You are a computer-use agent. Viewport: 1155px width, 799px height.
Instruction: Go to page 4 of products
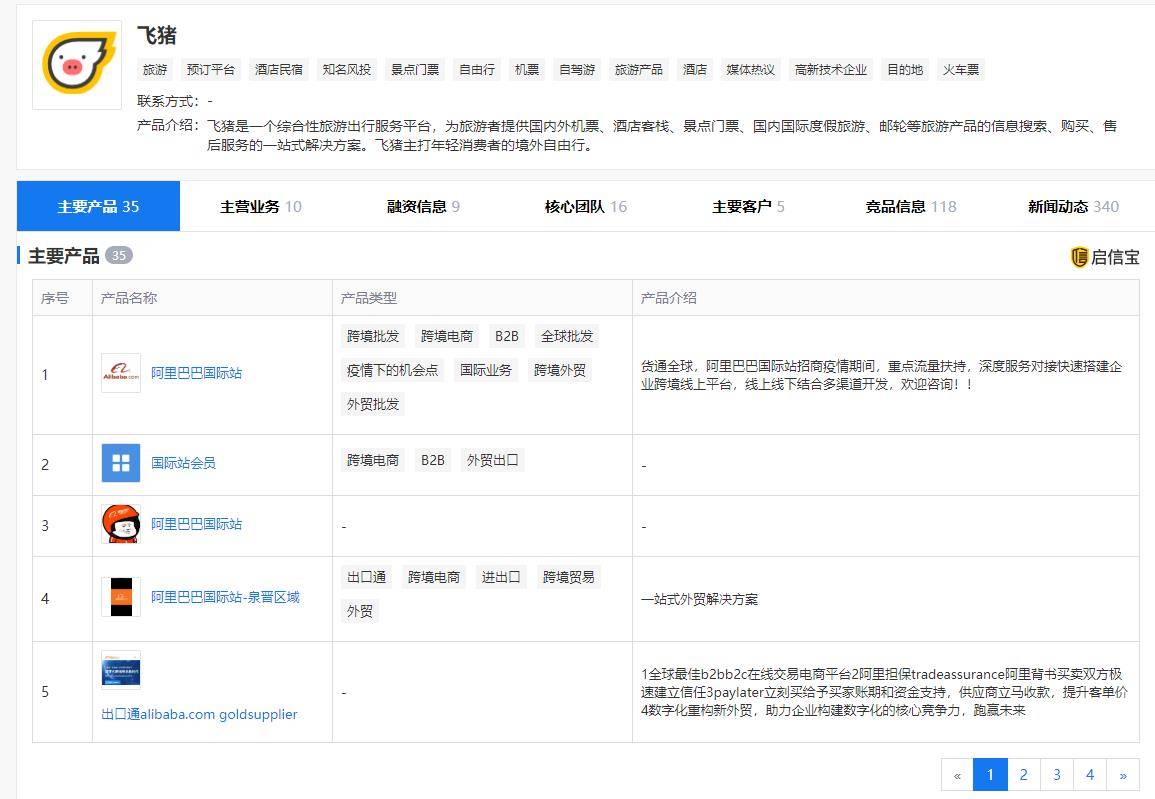pos(1089,775)
